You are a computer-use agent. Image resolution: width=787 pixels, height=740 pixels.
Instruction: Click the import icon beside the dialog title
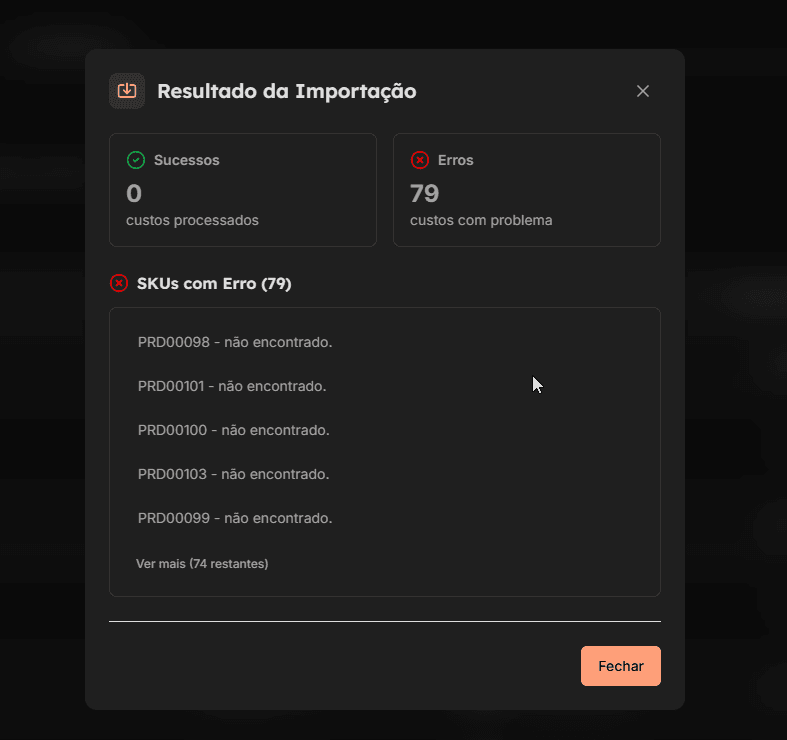tap(127, 91)
